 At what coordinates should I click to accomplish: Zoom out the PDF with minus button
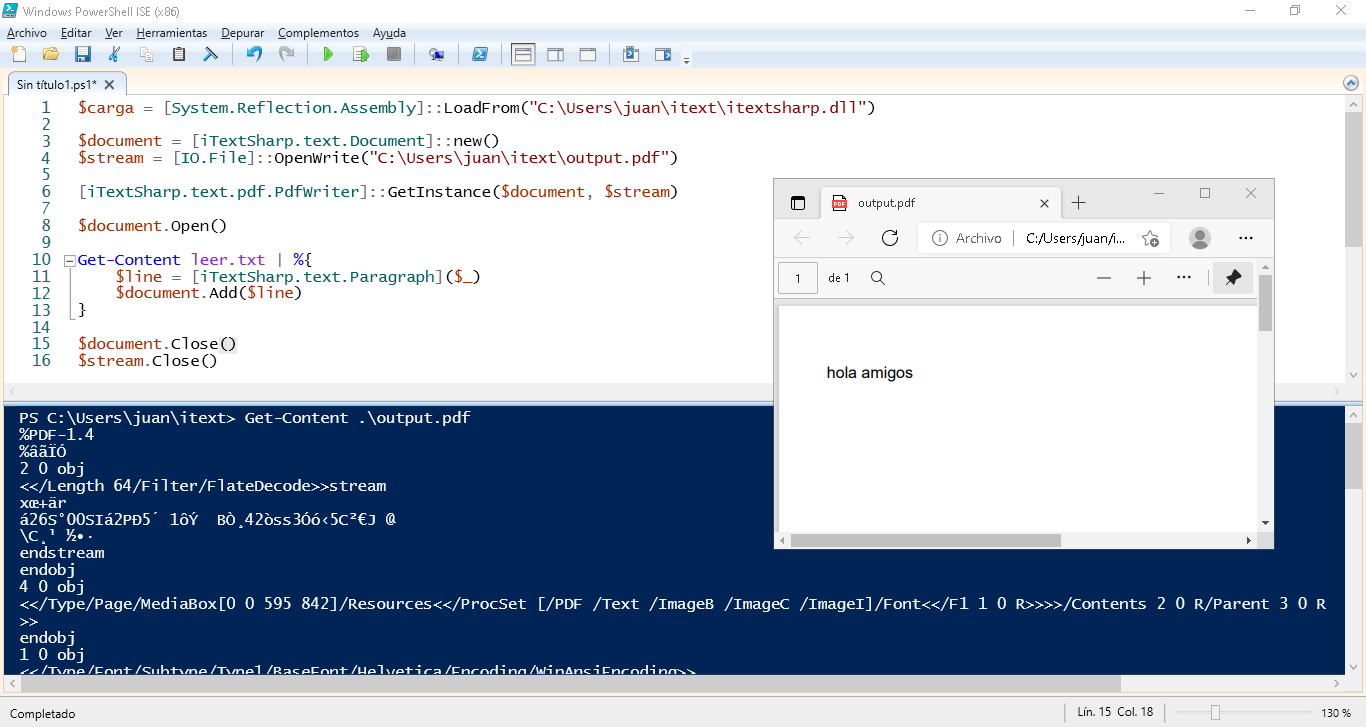click(x=1104, y=278)
